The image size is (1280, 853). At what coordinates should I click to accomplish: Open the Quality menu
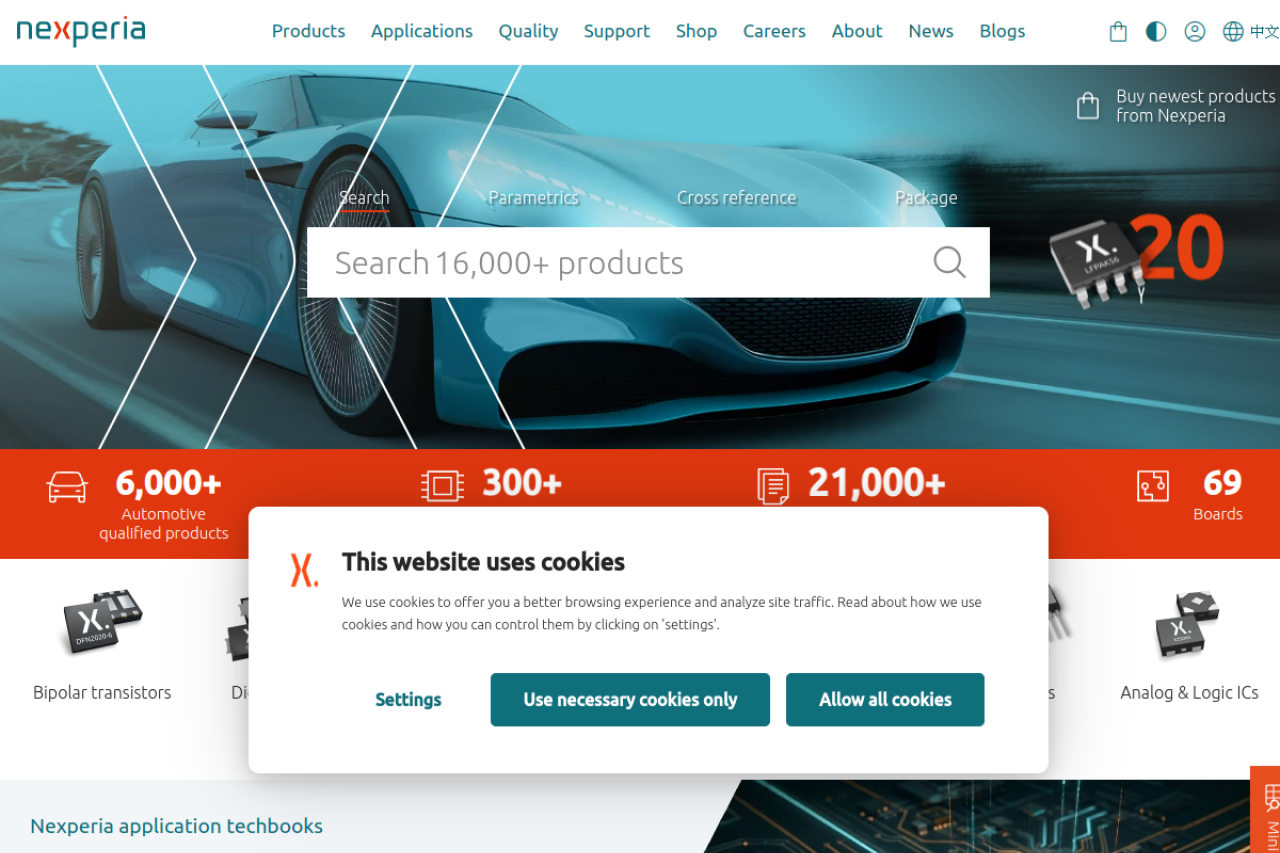528,31
